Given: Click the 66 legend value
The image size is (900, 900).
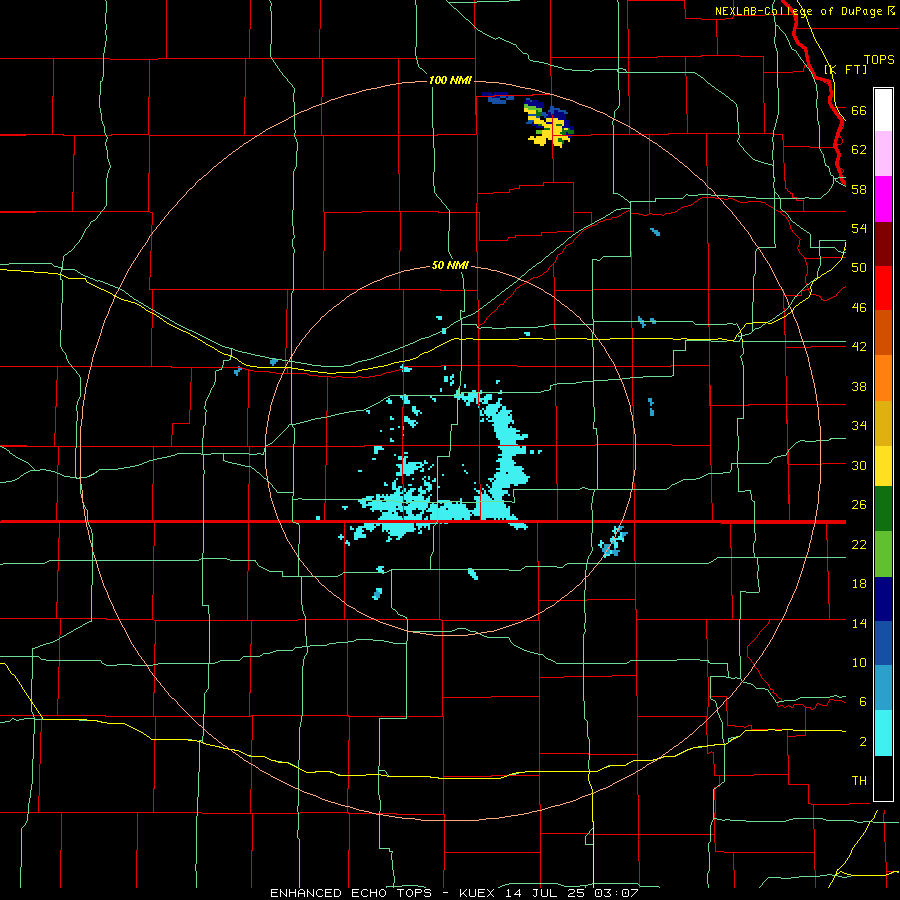Looking at the screenshot, I should (859, 111).
